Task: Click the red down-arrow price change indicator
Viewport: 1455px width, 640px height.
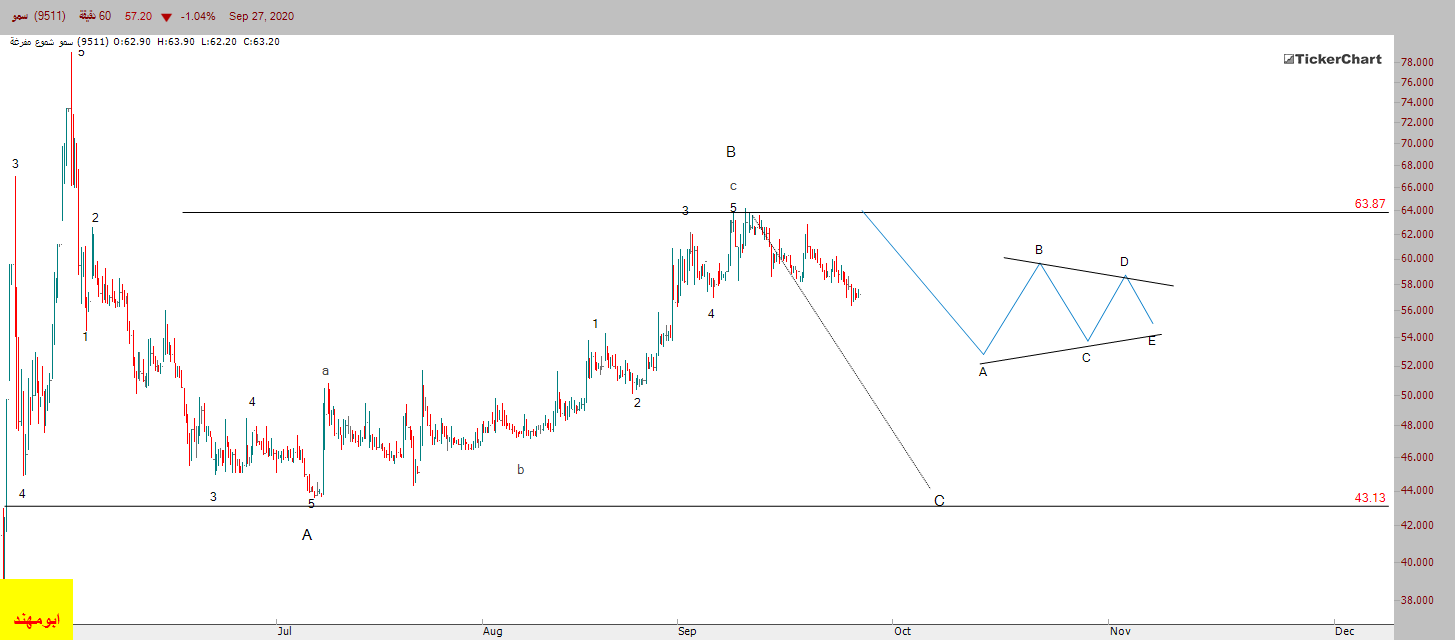Action: tap(166, 17)
